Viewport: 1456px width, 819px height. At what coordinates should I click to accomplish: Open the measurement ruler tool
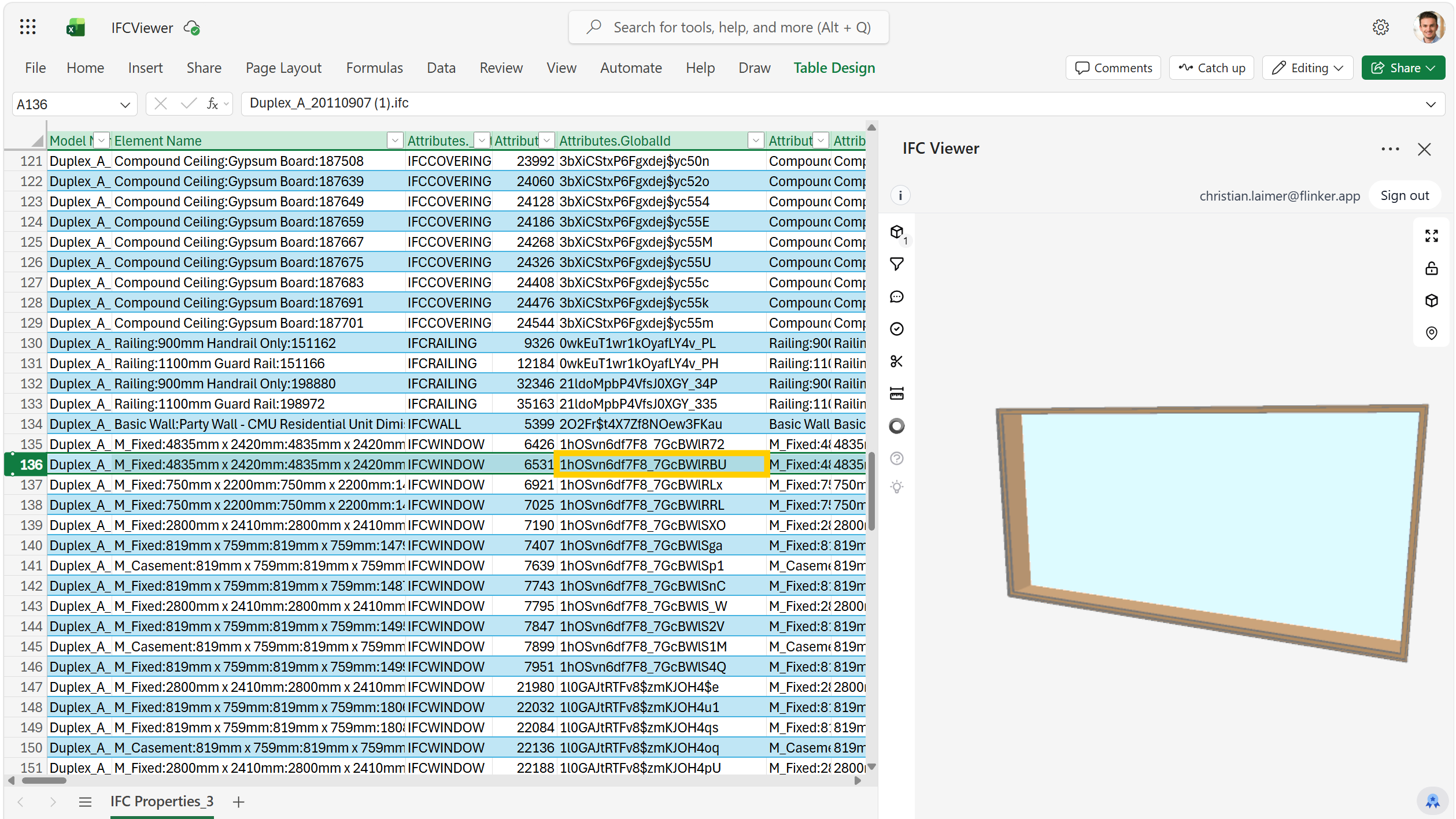tap(897, 394)
